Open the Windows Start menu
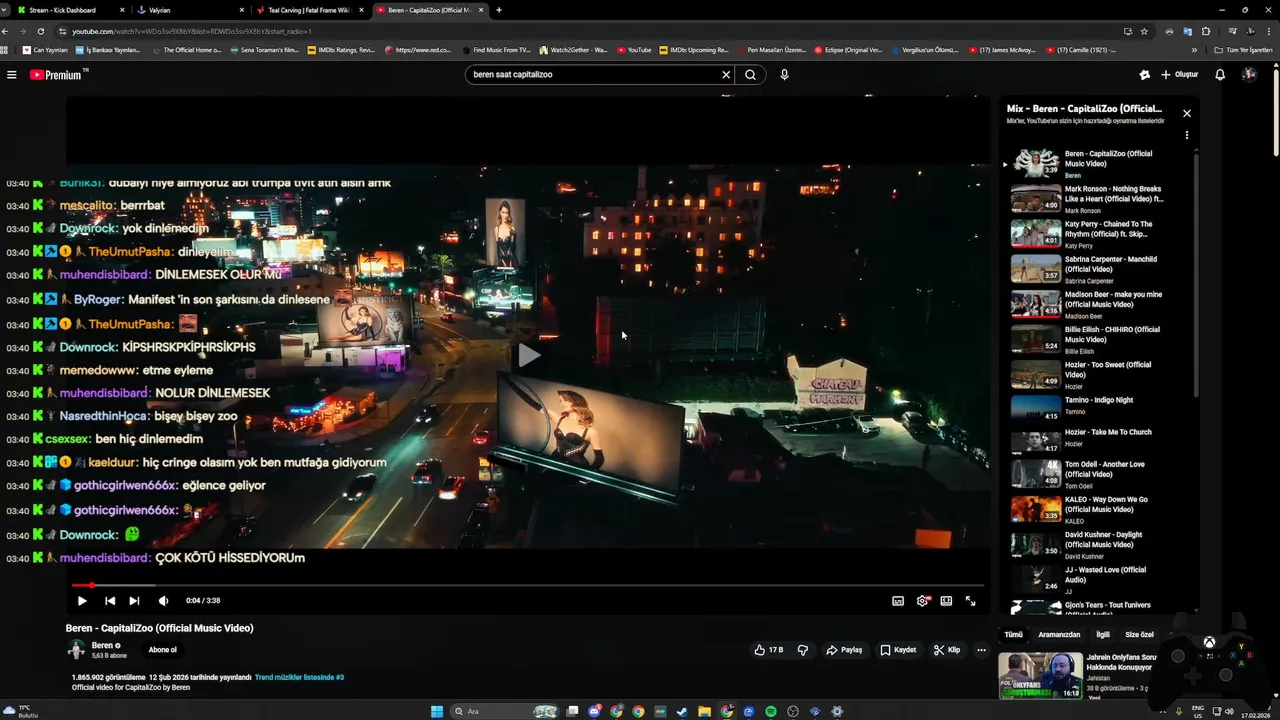The width and height of the screenshot is (1280, 720). tap(437, 712)
